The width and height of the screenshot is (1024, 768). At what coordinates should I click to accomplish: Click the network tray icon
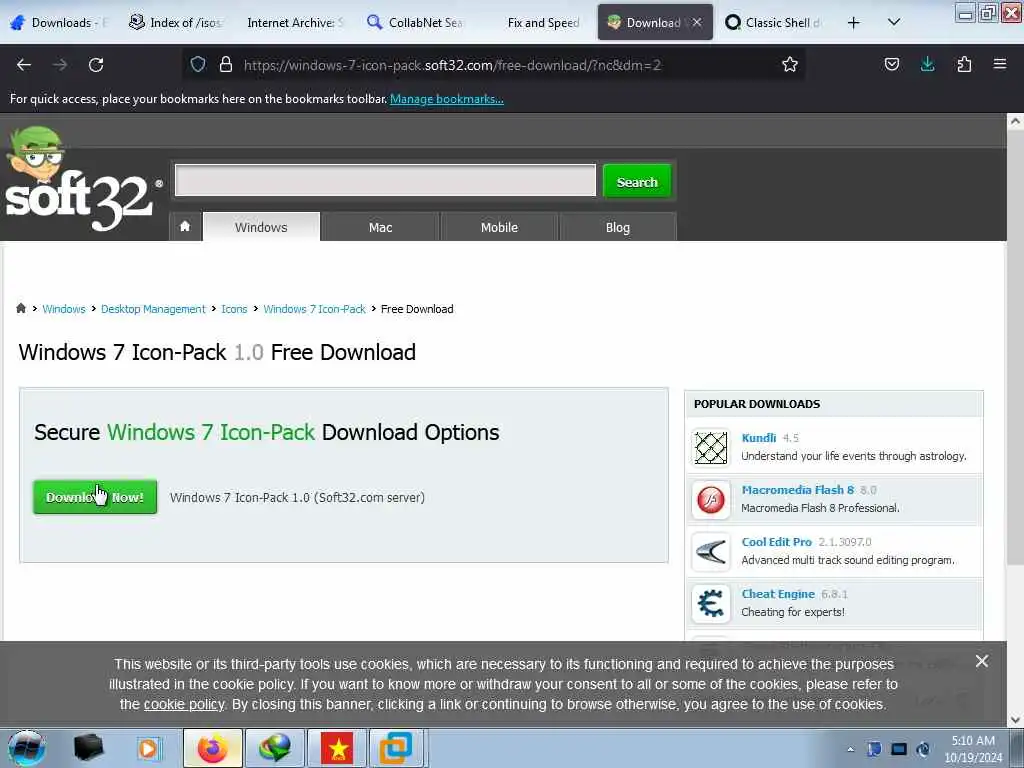[x=899, y=749]
